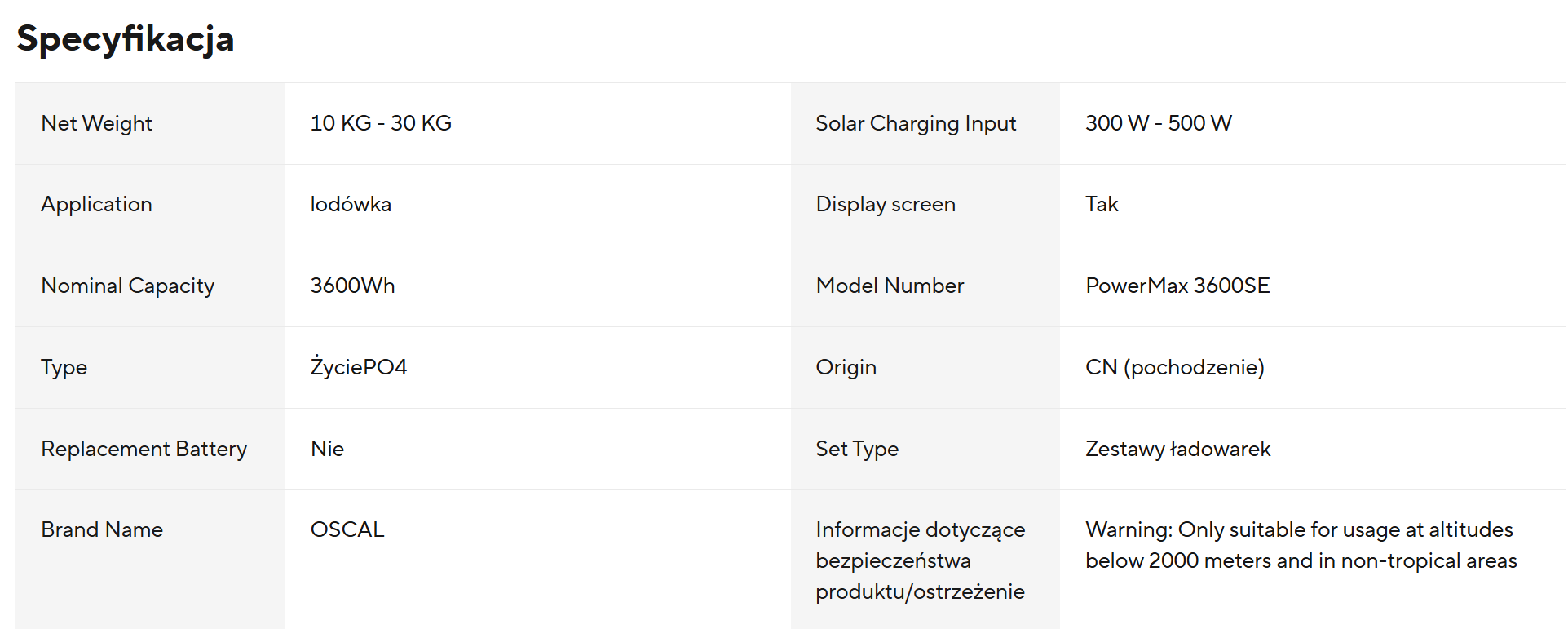Screen dimensions: 1568x629
Task: Select the Net Weight label cell
Action: click(x=151, y=123)
